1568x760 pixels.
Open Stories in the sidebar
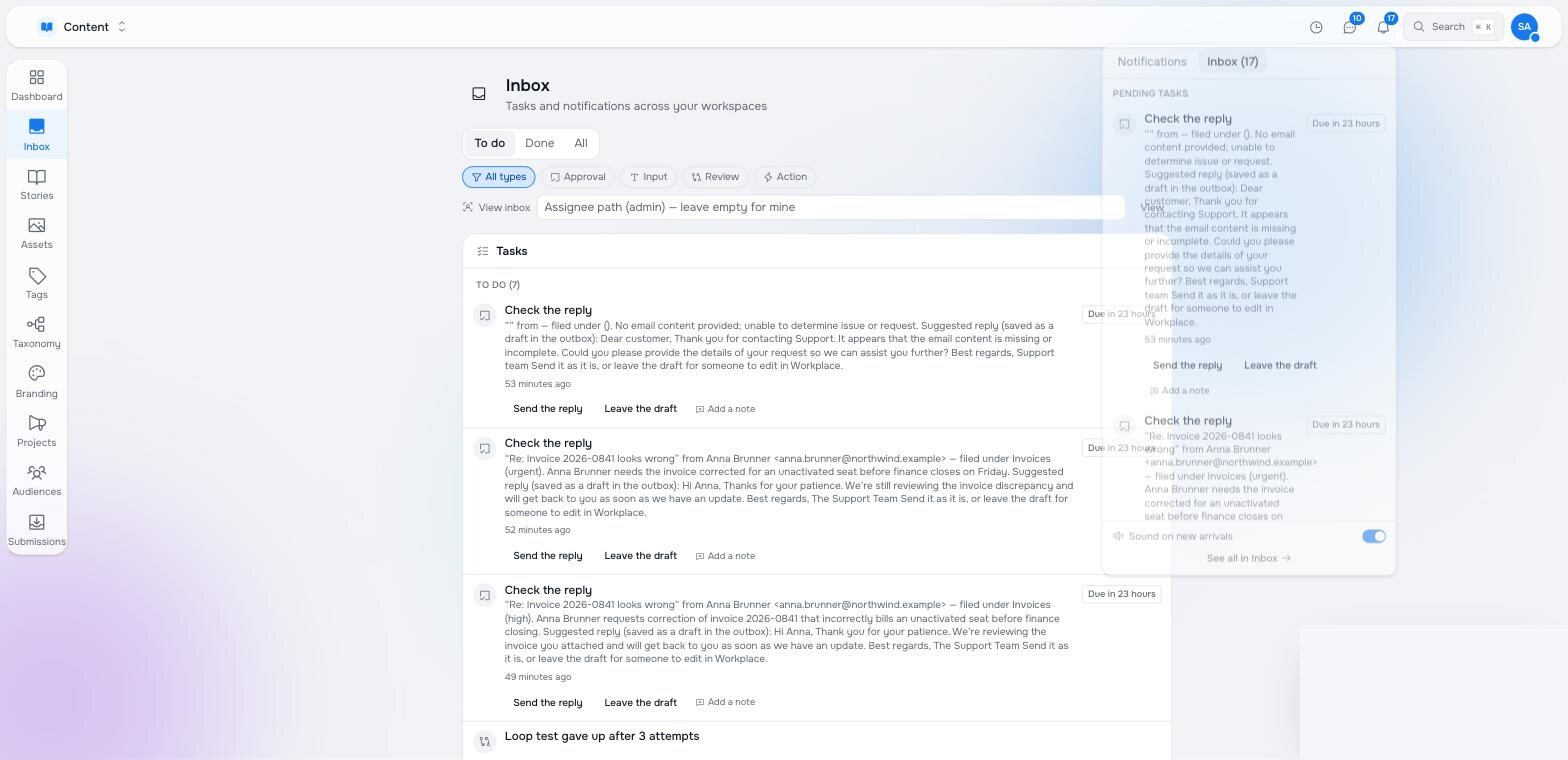click(37, 184)
